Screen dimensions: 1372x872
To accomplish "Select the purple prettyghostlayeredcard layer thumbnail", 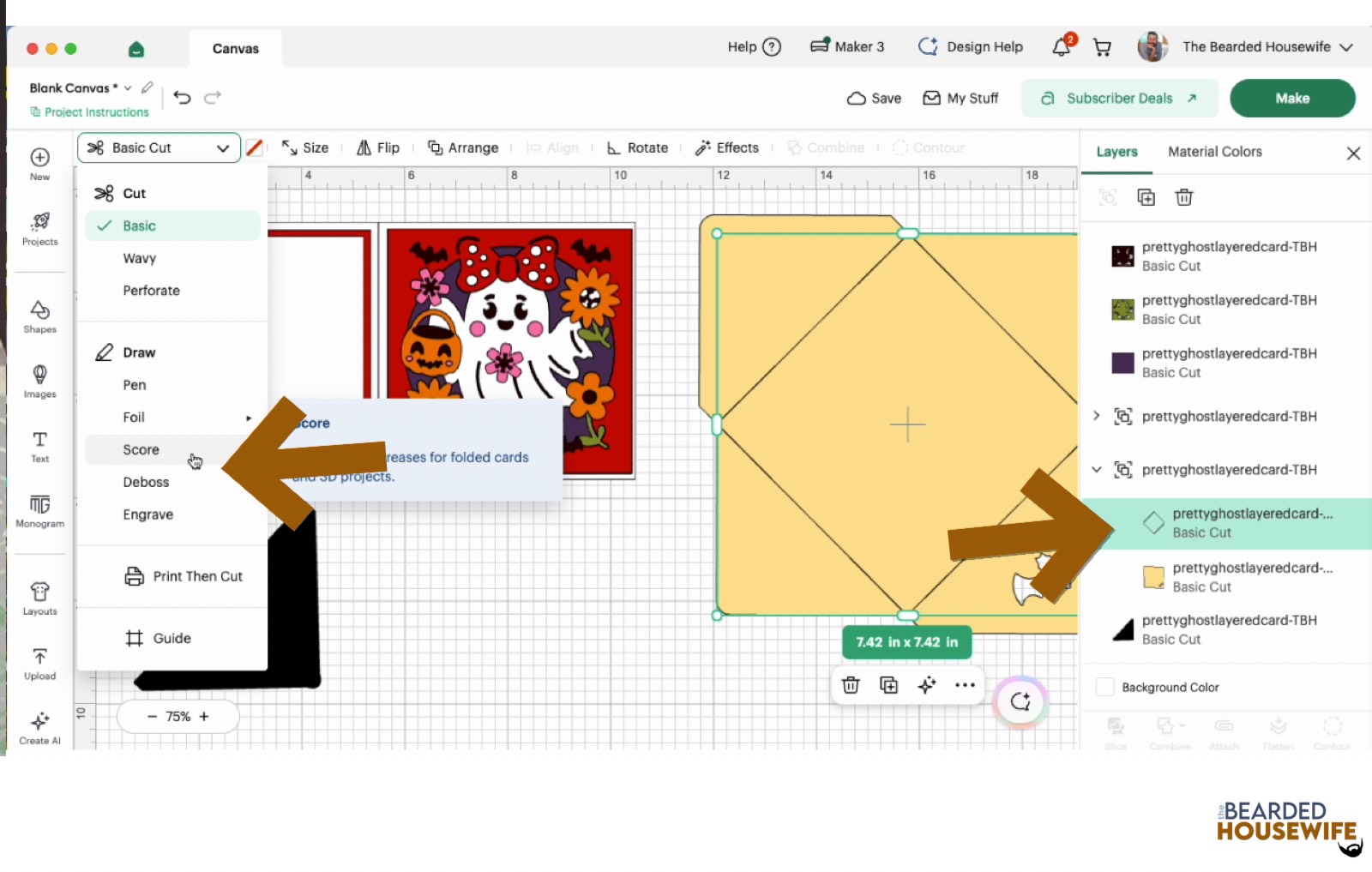I will coord(1122,363).
